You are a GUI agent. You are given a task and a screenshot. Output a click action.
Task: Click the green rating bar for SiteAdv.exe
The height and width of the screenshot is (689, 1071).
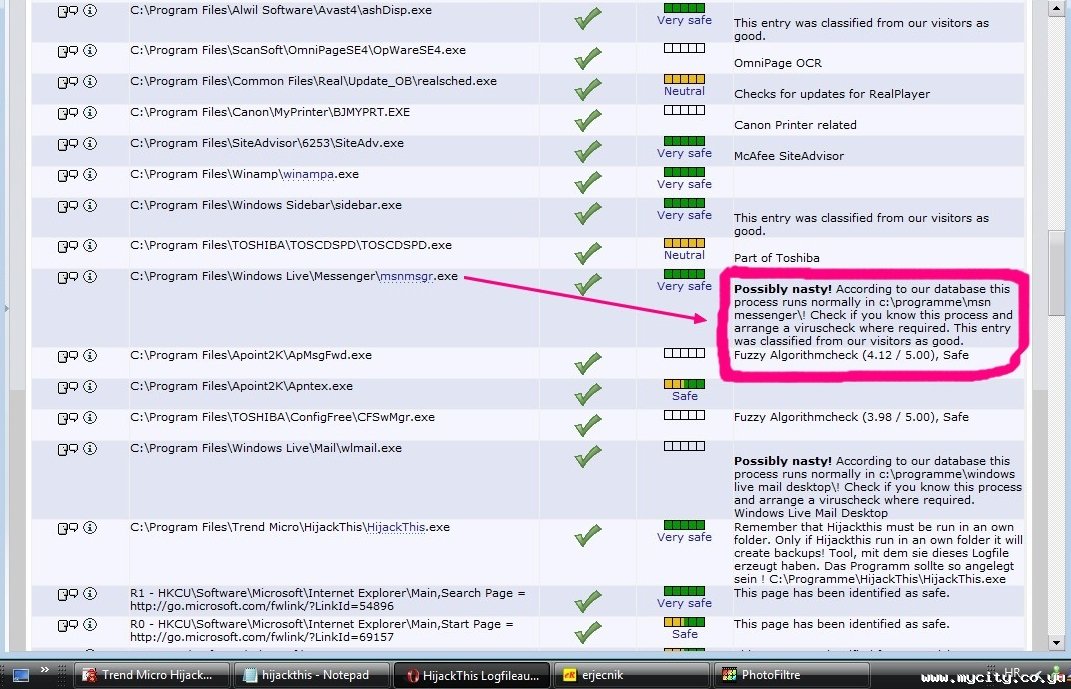pos(684,141)
